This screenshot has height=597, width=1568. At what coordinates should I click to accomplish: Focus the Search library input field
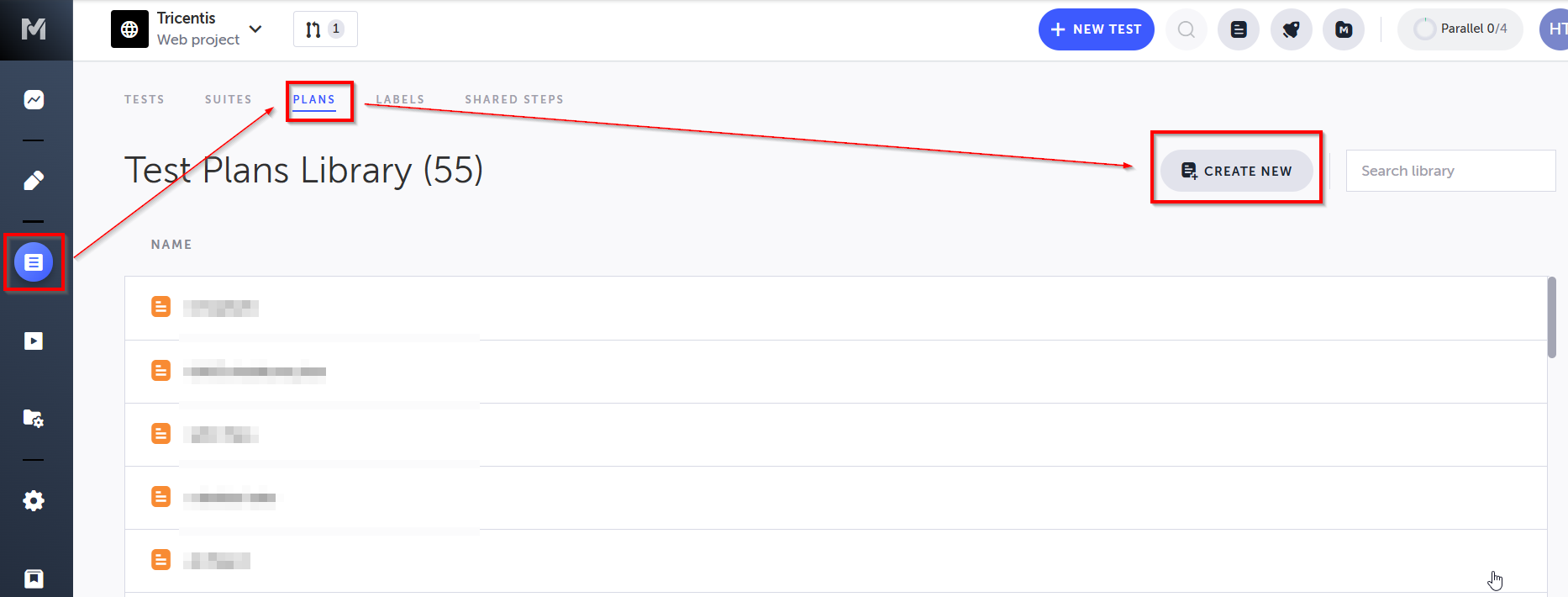tap(1451, 171)
